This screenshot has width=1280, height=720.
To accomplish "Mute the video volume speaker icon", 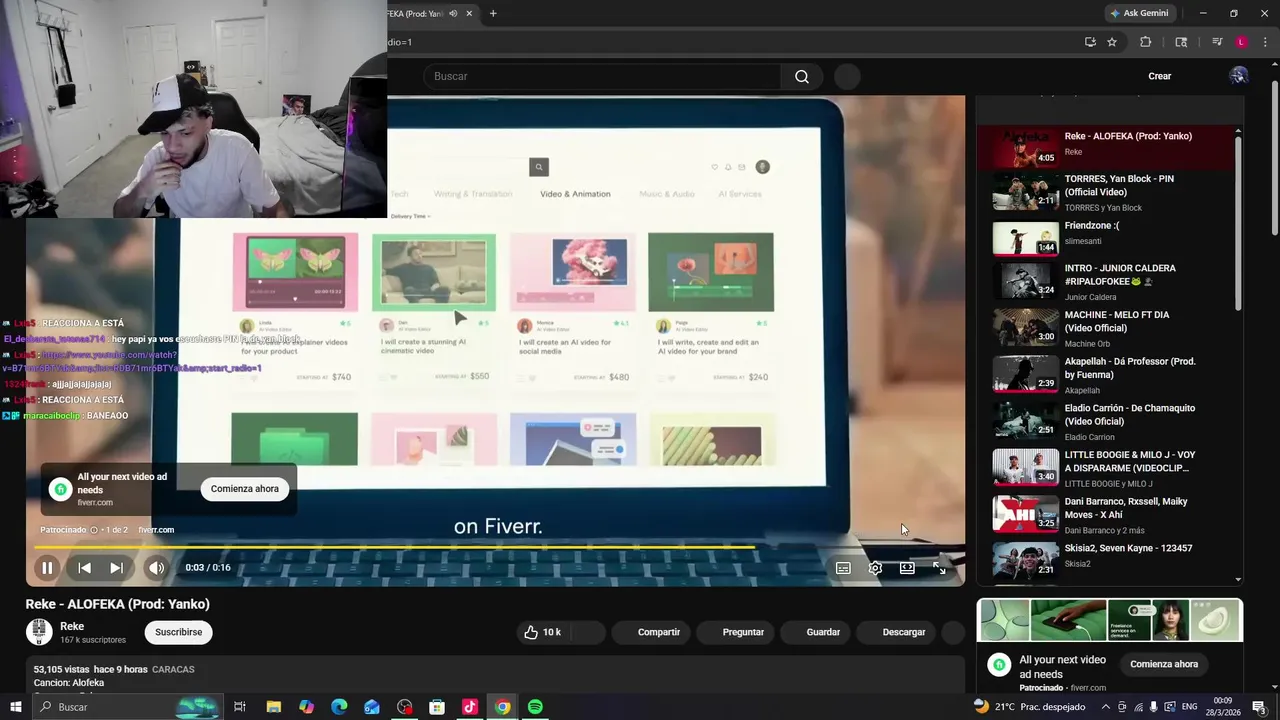I will [156, 568].
